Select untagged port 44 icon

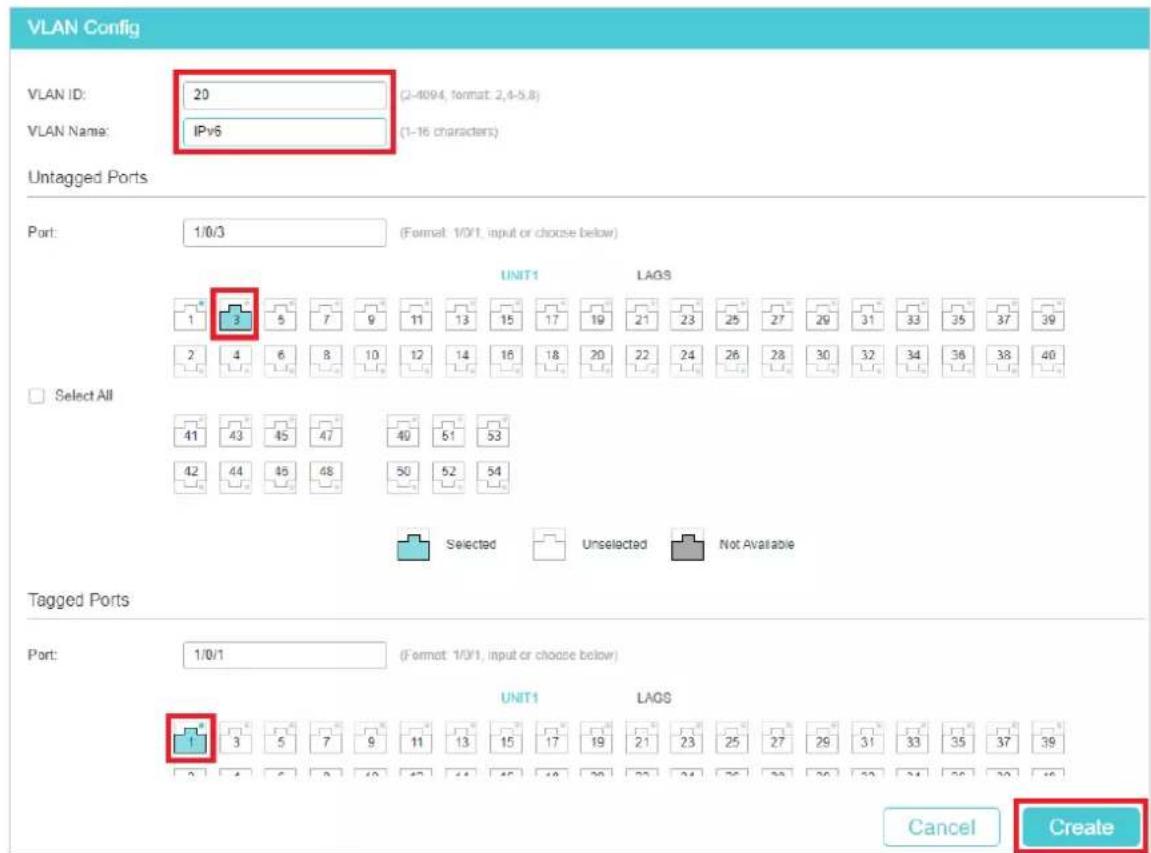[236, 476]
